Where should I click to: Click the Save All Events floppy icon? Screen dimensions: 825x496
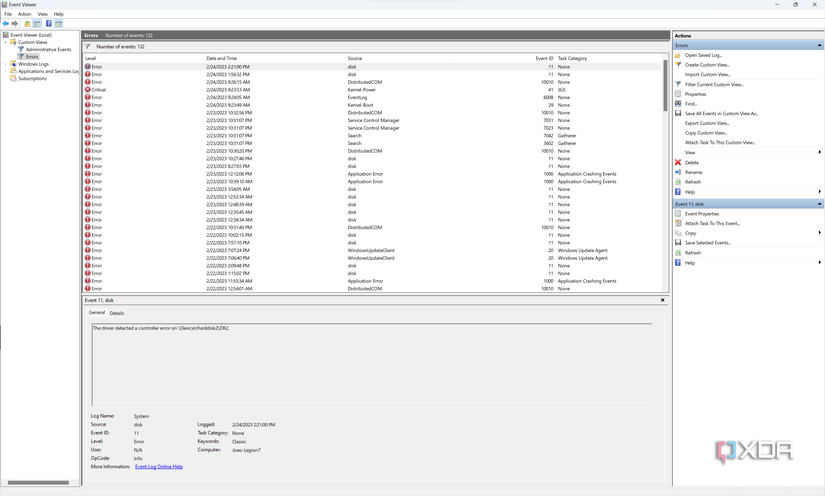[x=678, y=114]
